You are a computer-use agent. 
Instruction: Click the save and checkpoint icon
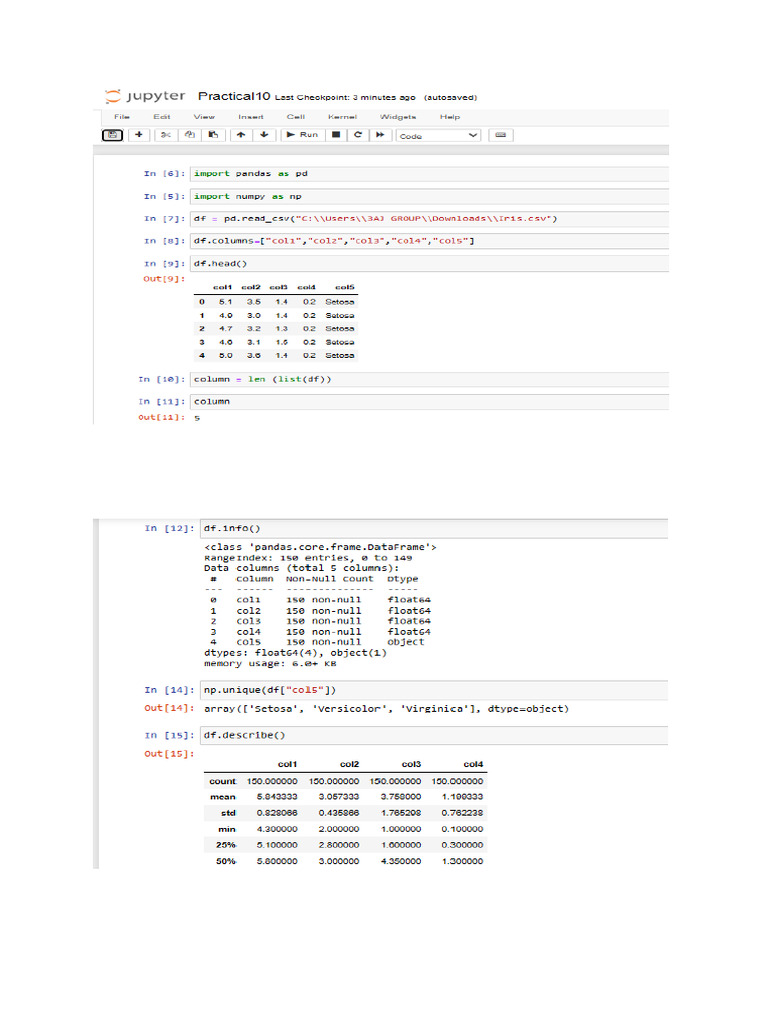[112, 135]
